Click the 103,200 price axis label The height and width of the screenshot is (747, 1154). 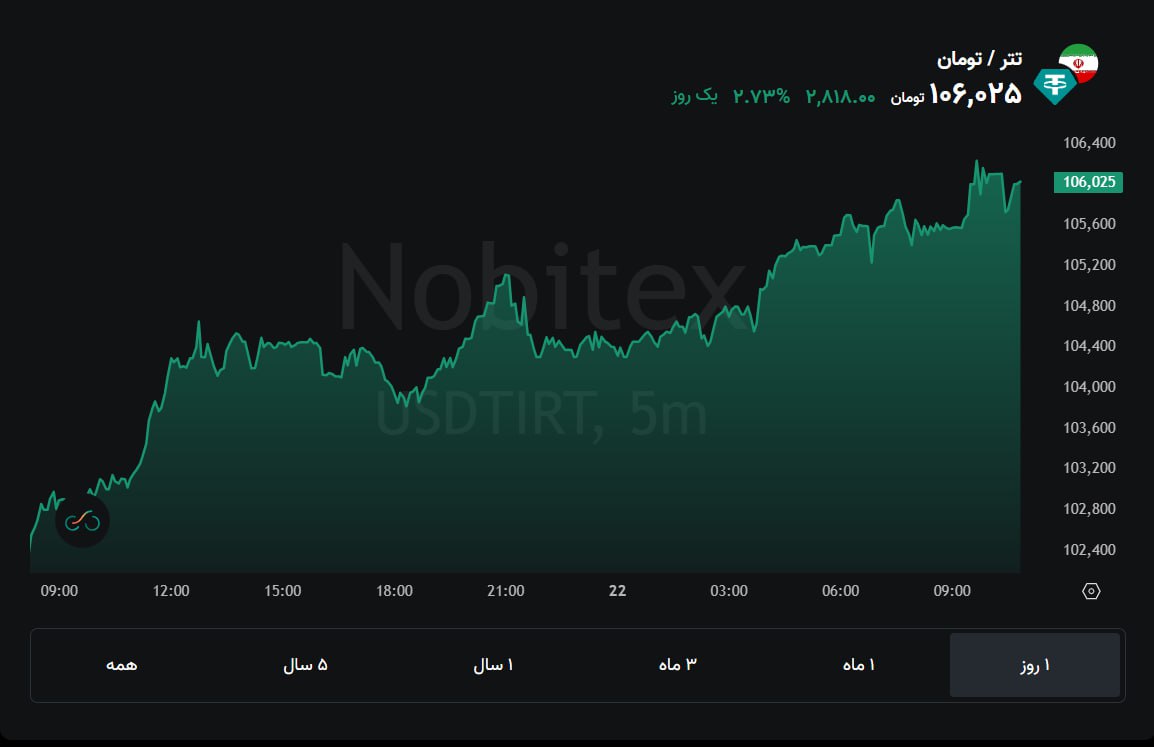1089,468
